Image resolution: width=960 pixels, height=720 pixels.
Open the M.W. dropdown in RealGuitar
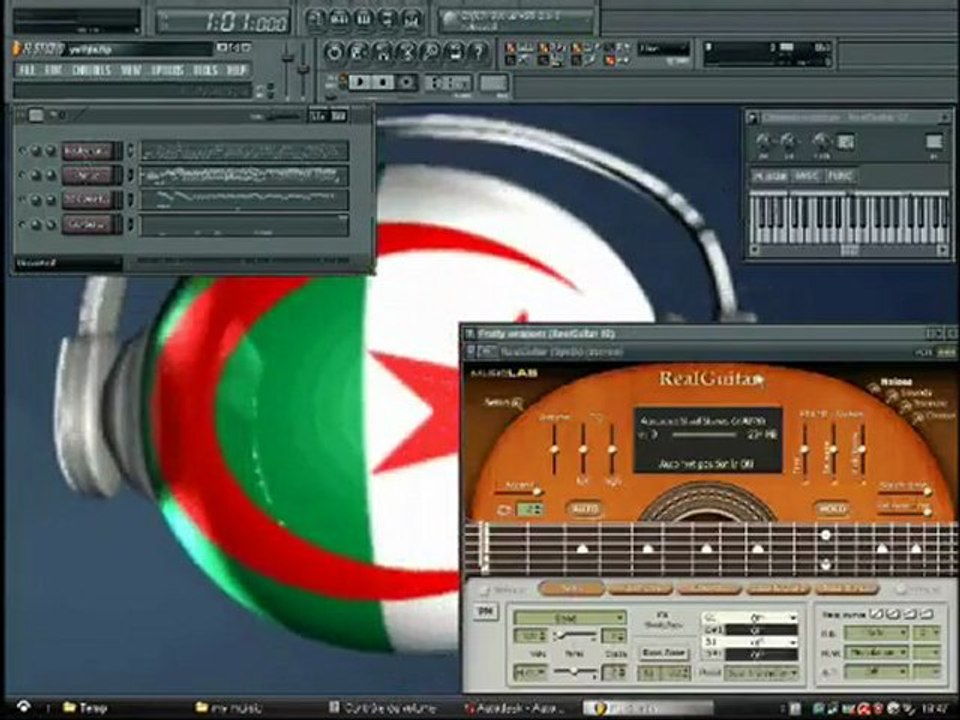876,653
